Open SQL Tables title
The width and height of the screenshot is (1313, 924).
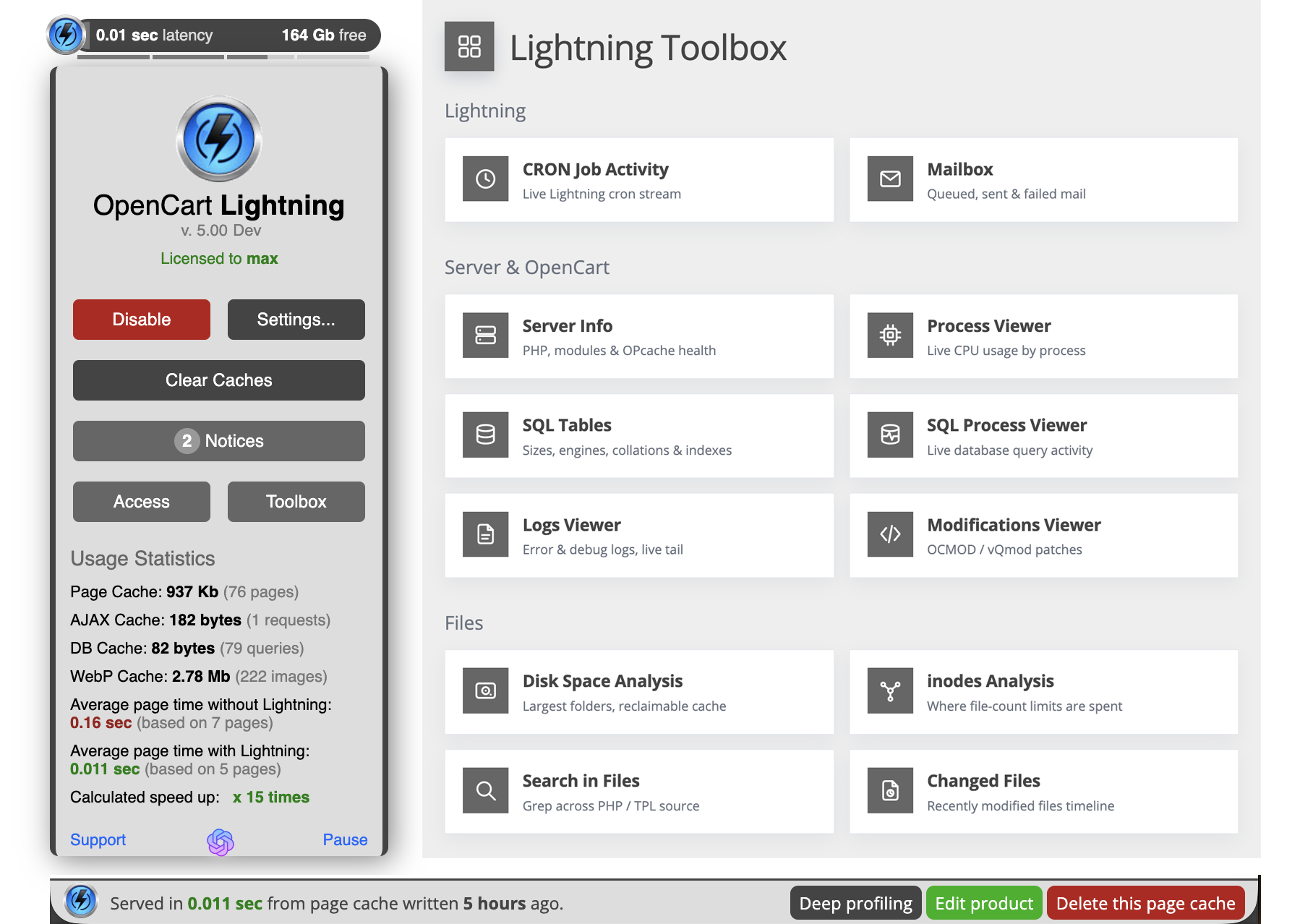tap(567, 425)
